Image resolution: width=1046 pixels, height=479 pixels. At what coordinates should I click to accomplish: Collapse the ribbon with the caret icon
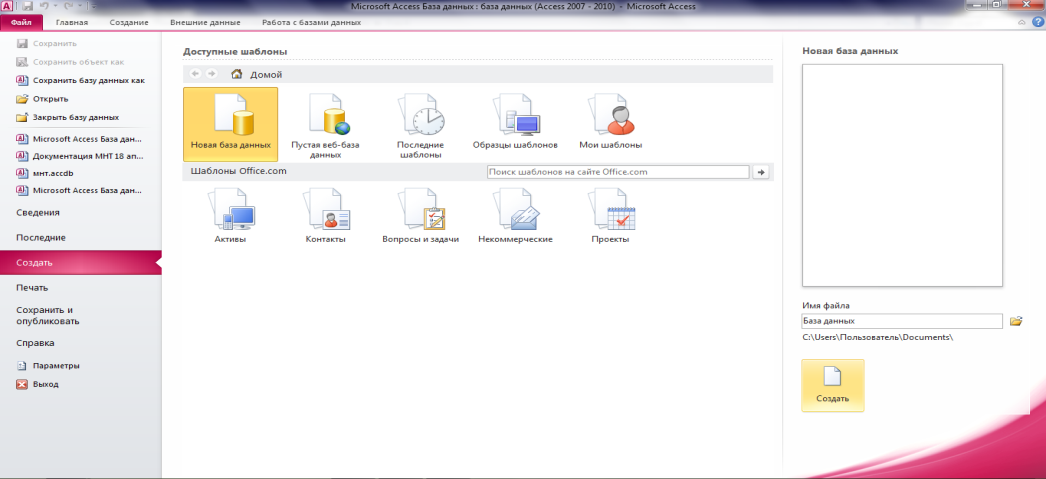point(1022,23)
